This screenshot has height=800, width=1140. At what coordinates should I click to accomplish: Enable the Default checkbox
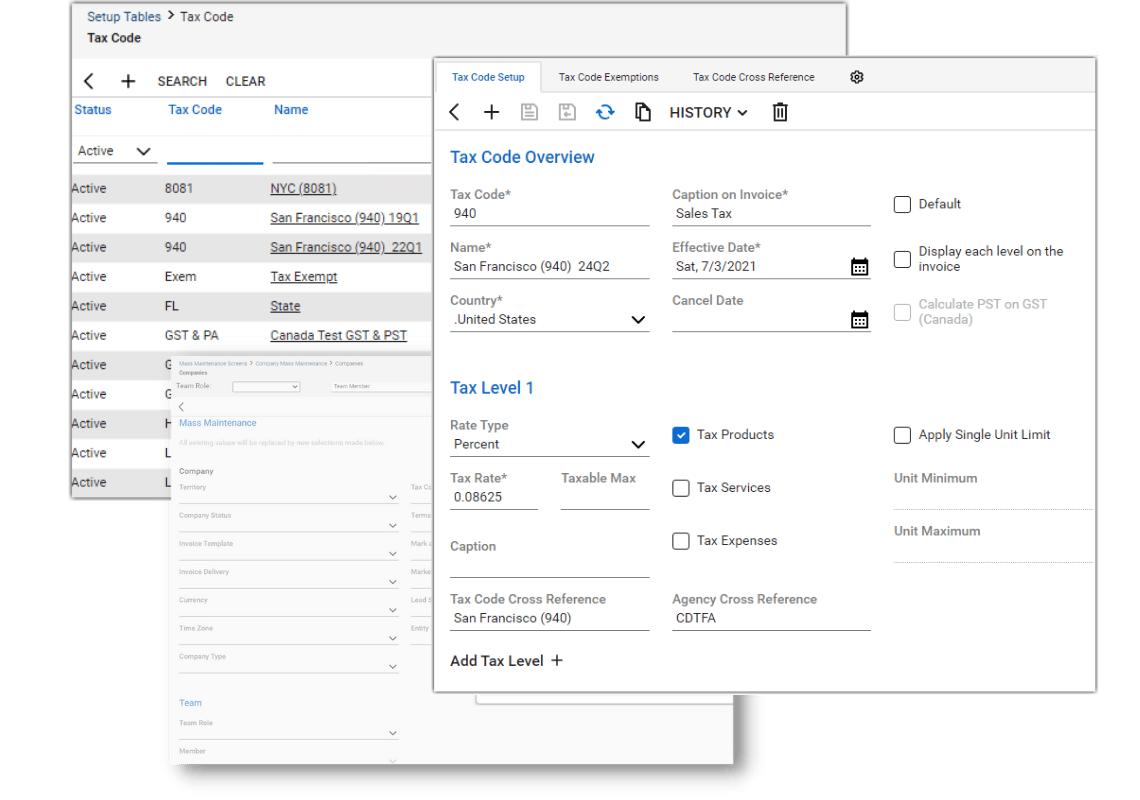click(902, 204)
